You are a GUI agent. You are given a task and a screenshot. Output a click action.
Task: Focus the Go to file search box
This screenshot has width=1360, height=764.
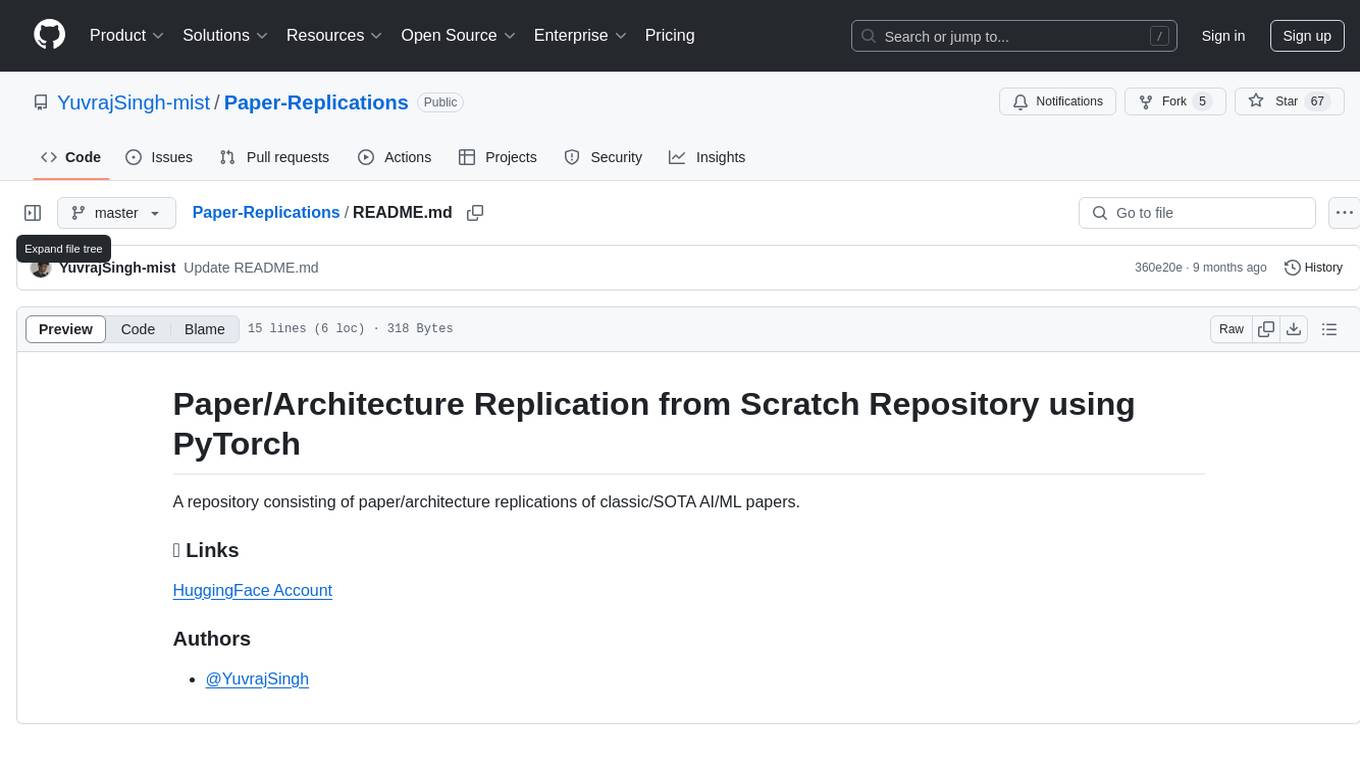[1197, 213]
